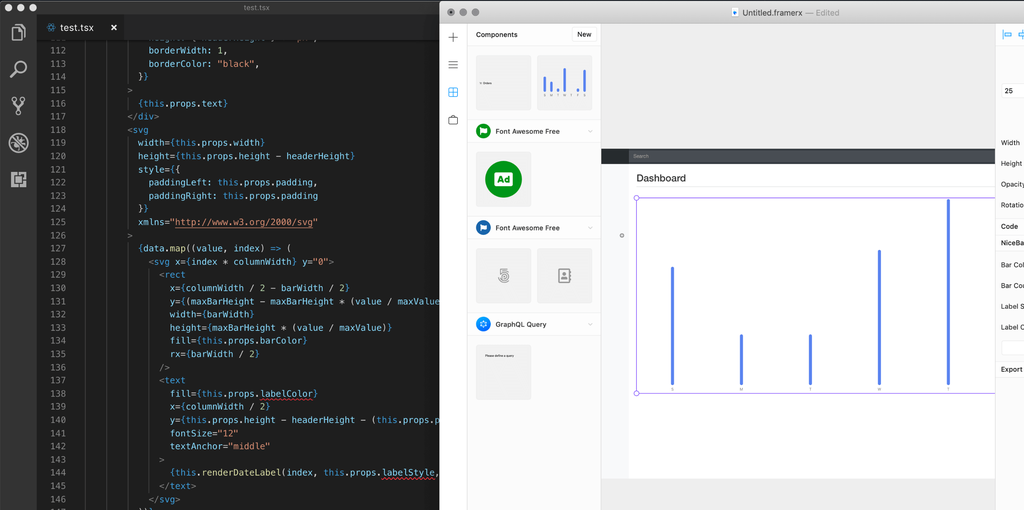Open the Explorer view in VS Code
Viewport: 1024px width, 510px height.
pyautogui.click(x=18, y=32)
